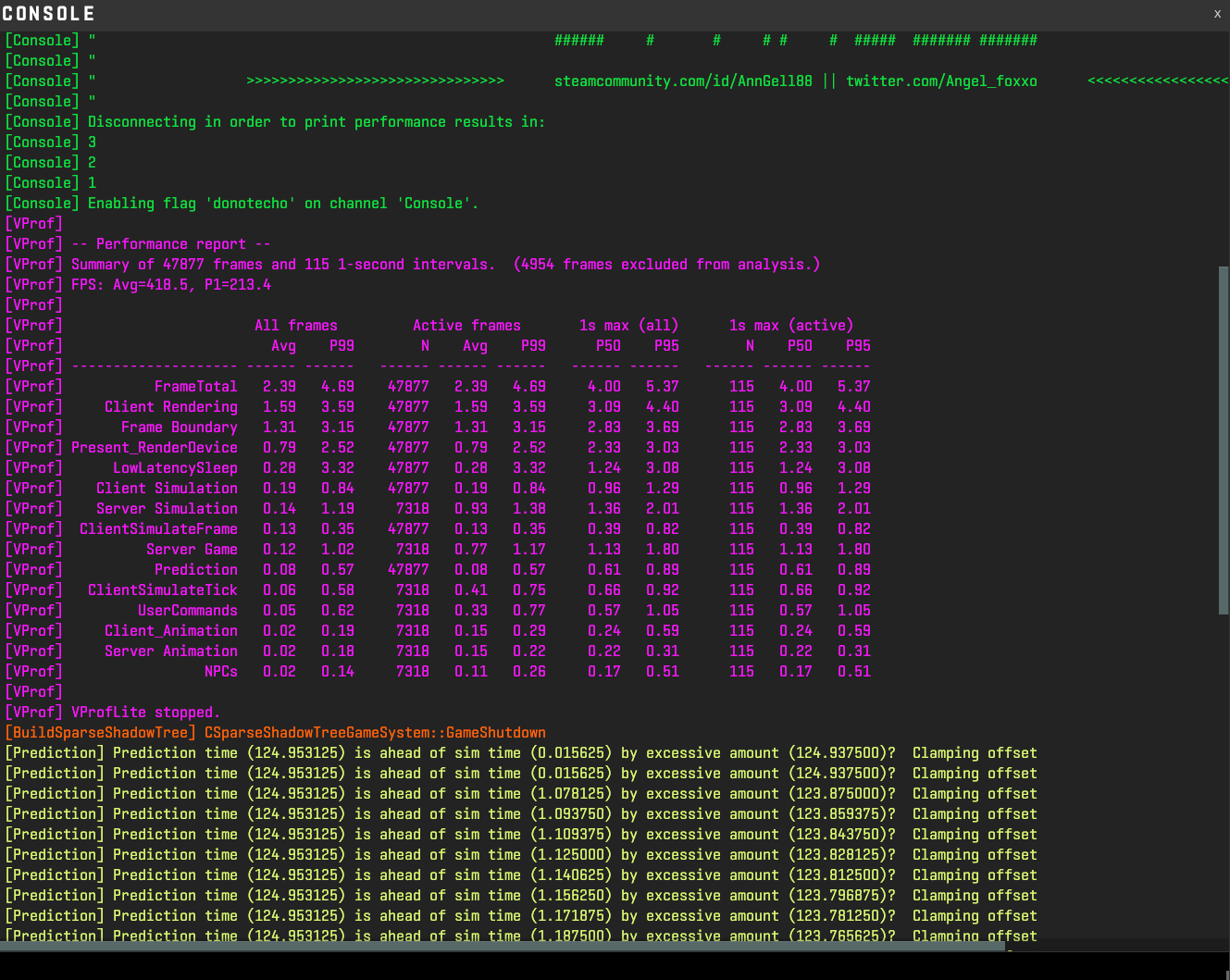Click the 'Active frames' column header

(x=466, y=326)
